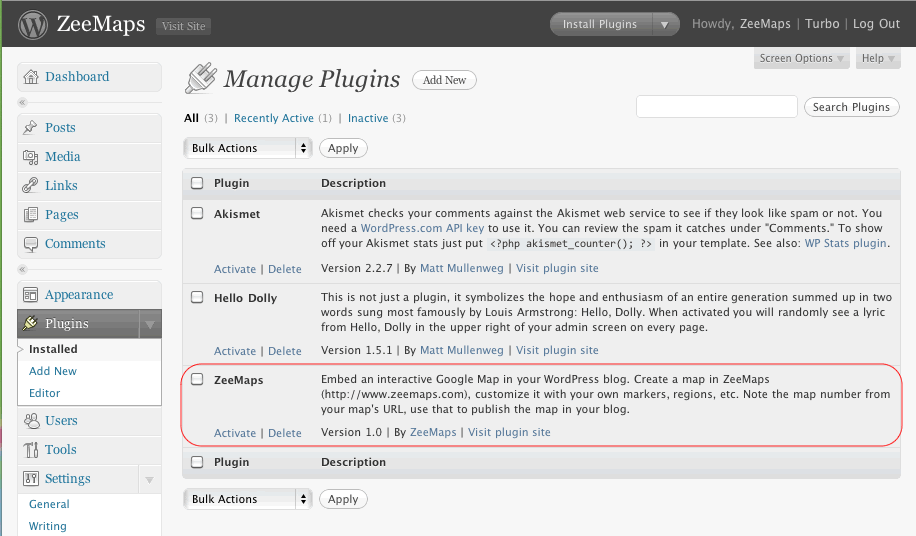The height and width of the screenshot is (536, 916).
Task: Activate the Hello Dolly plugin
Action: [x=235, y=351]
